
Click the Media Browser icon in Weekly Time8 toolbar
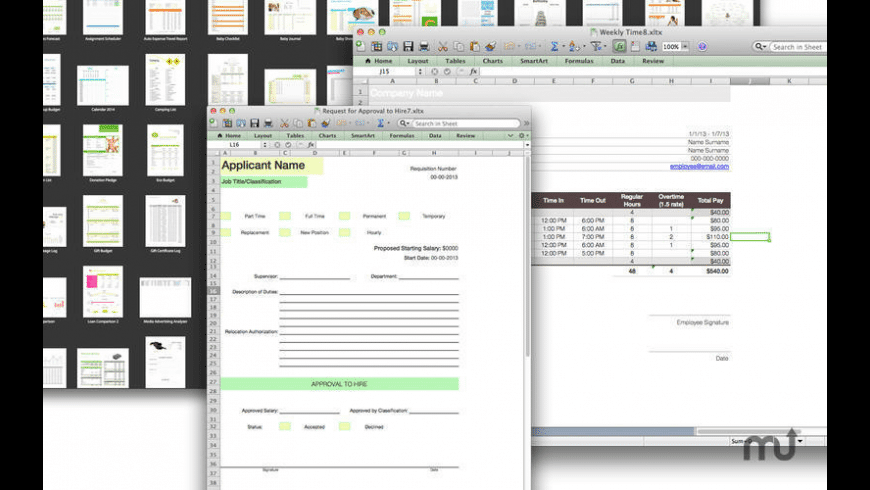point(651,47)
